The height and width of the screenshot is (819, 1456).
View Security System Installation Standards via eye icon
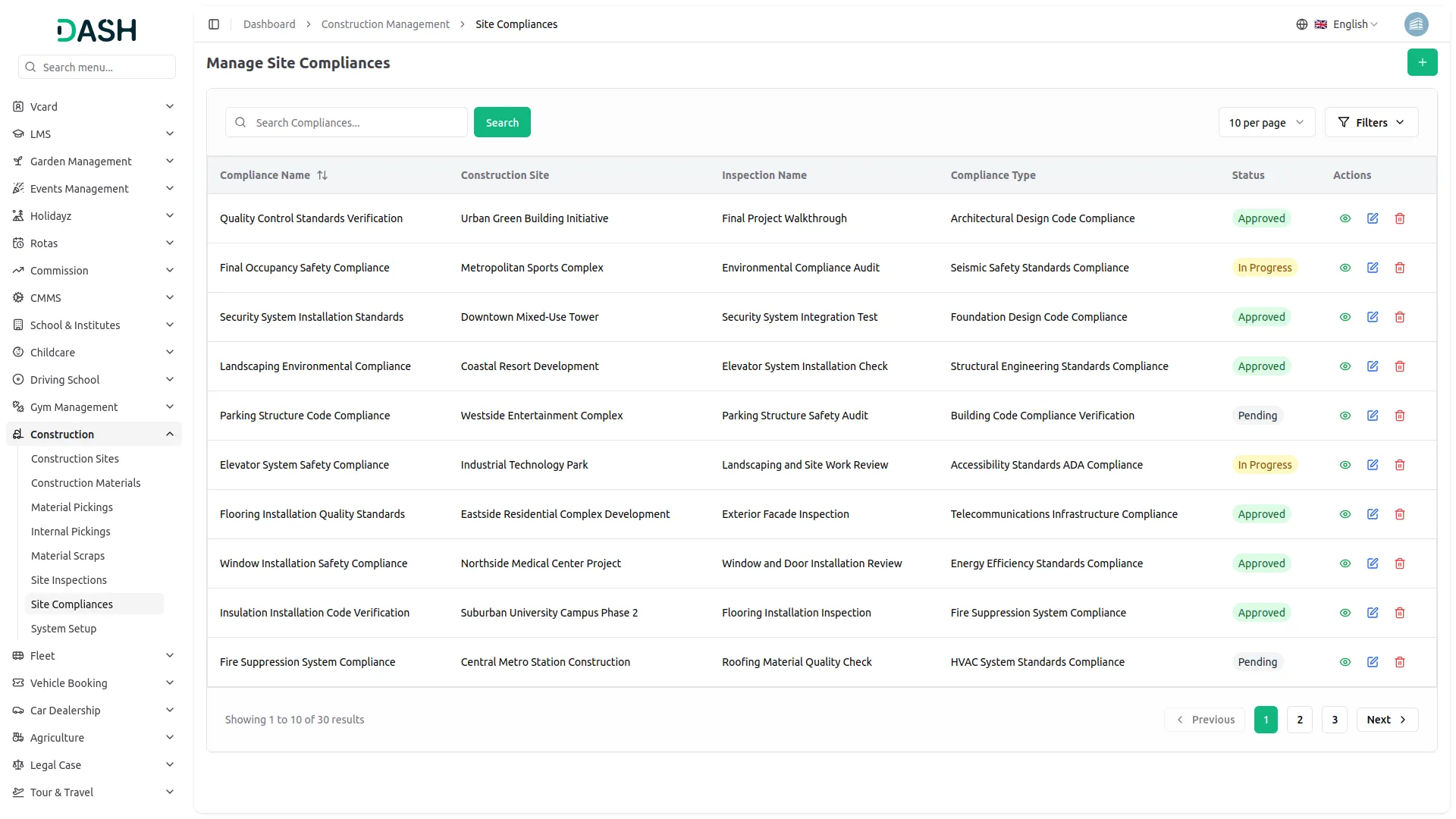pos(1345,317)
